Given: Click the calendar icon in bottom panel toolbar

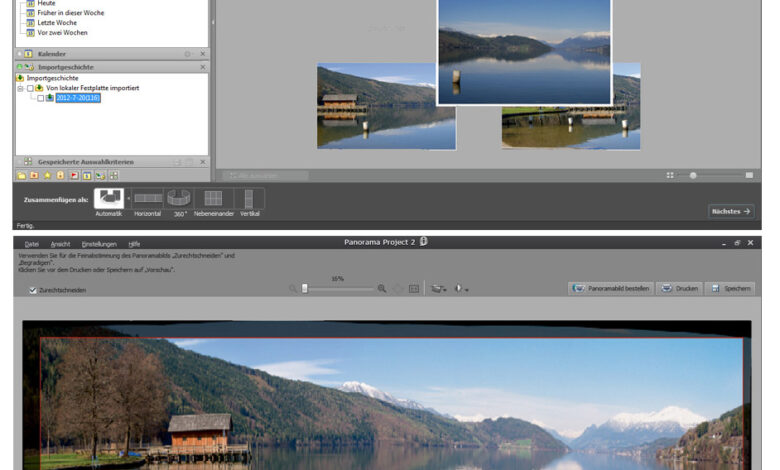Looking at the screenshot, I should [x=87, y=176].
